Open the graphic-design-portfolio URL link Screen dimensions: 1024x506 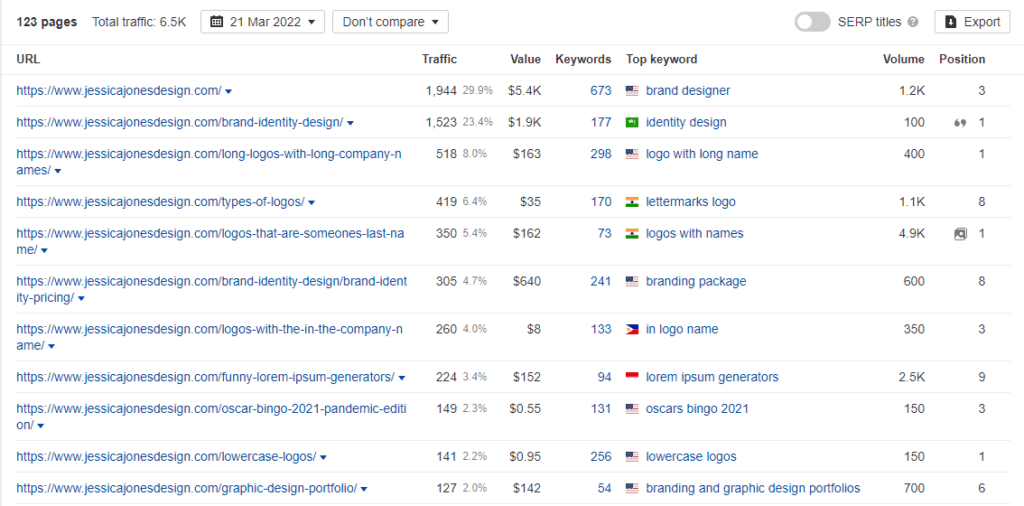pyautogui.click(x=187, y=488)
